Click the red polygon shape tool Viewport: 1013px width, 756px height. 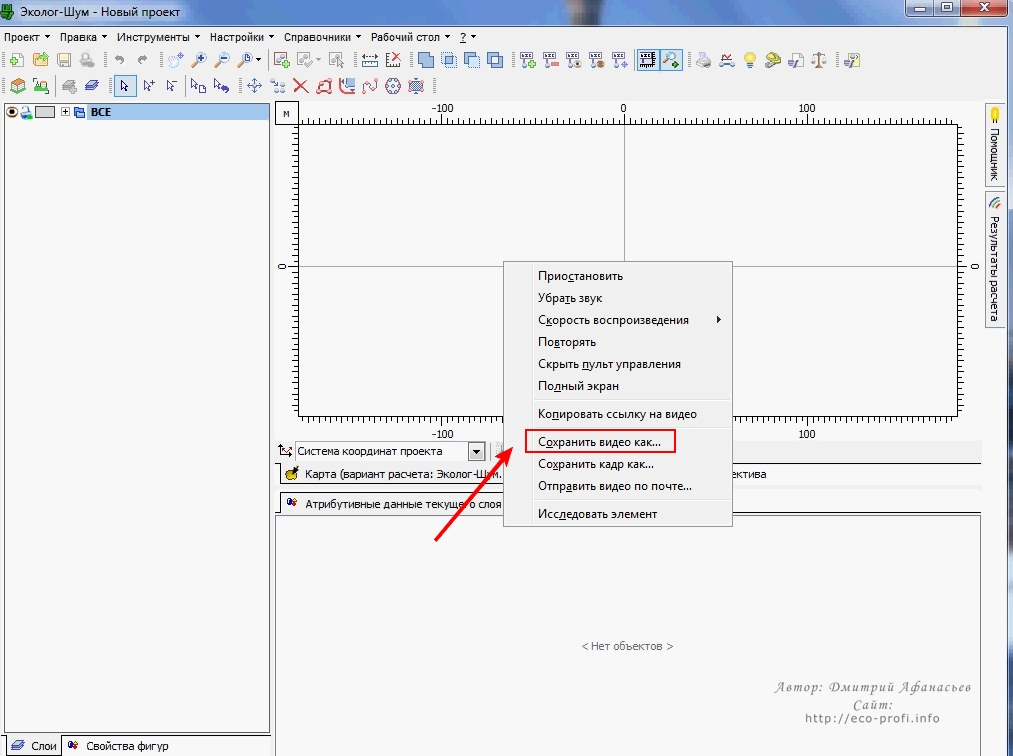[x=324, y=85]
